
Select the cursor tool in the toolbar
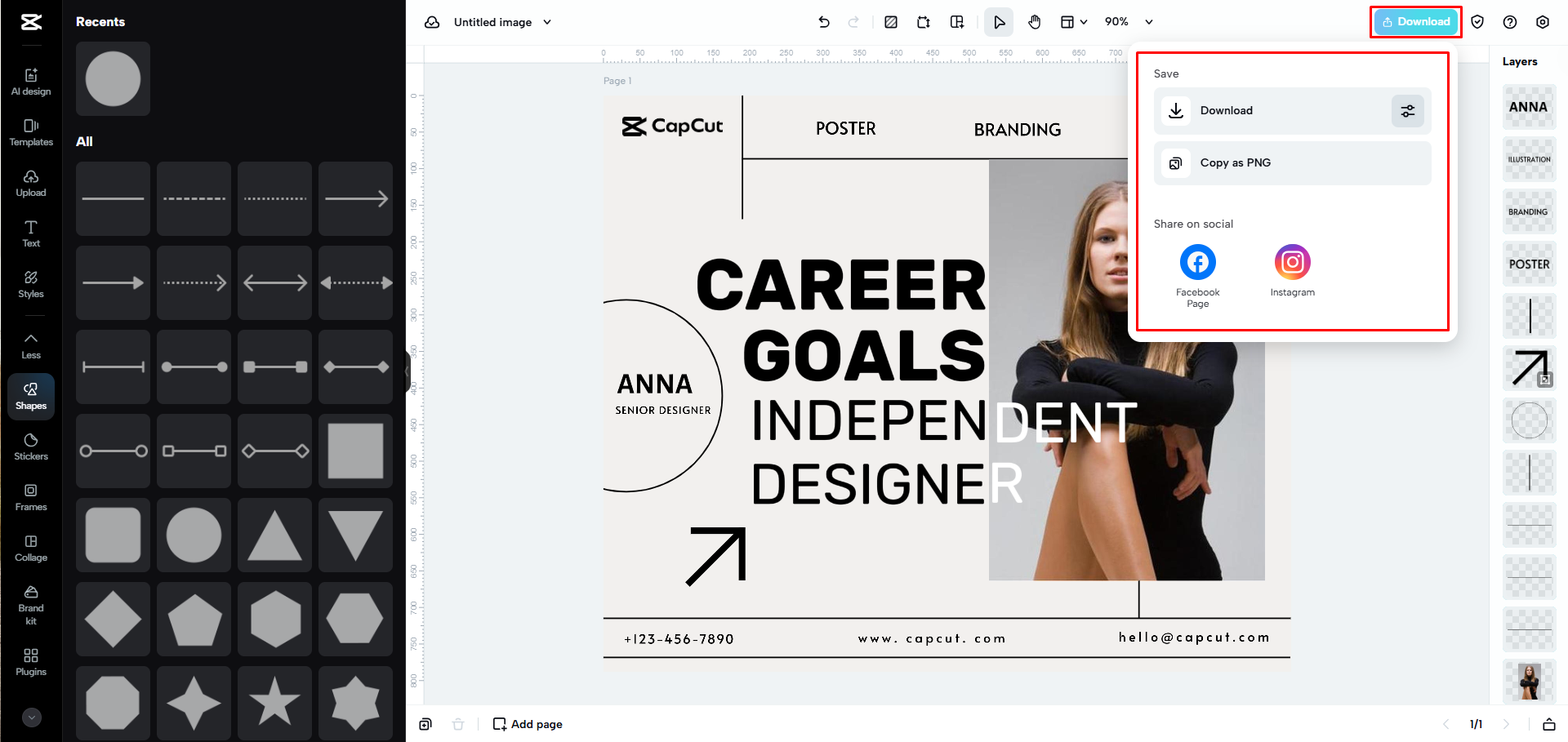coord(998,22)
